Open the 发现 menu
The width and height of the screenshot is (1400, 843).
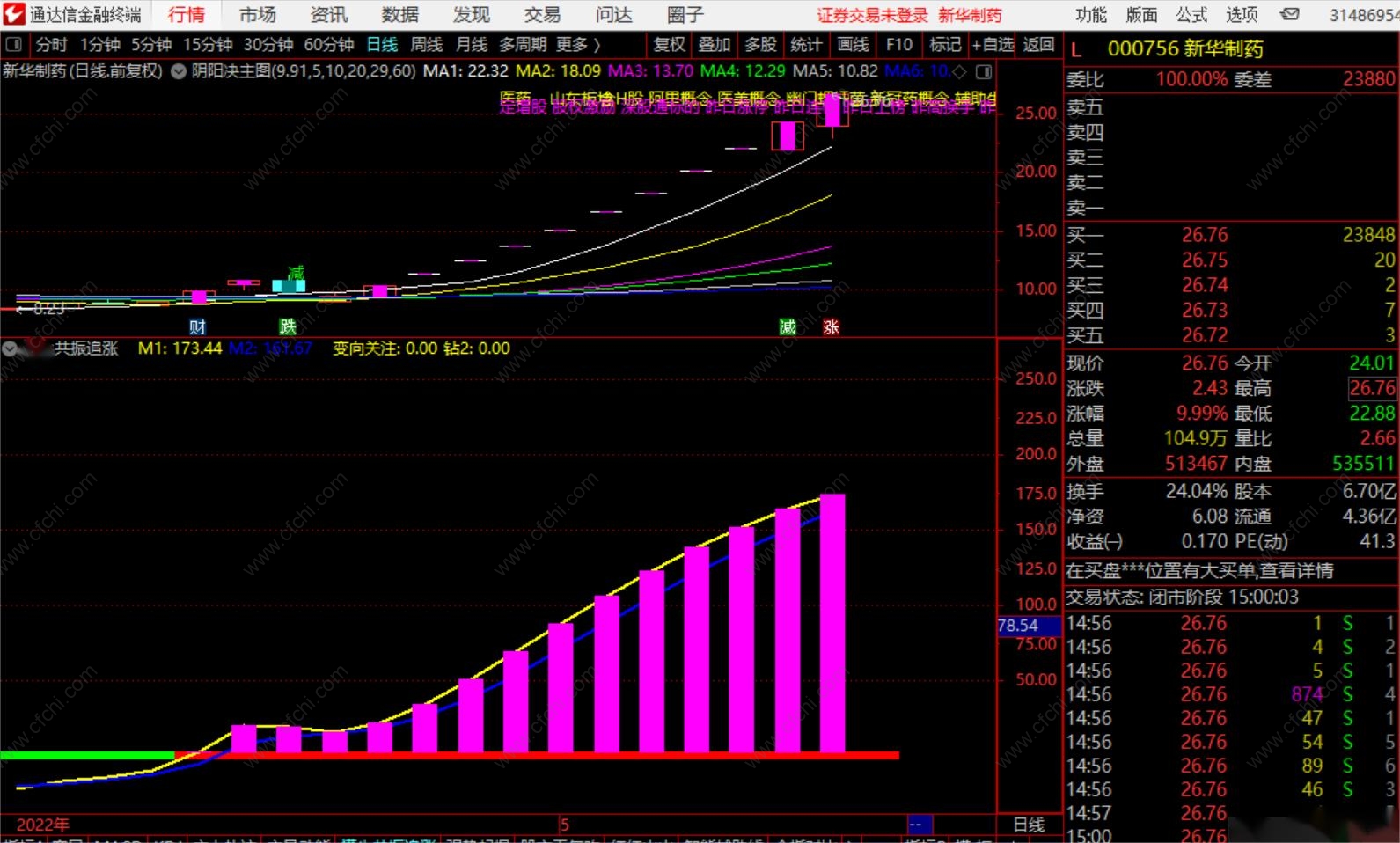472,14
